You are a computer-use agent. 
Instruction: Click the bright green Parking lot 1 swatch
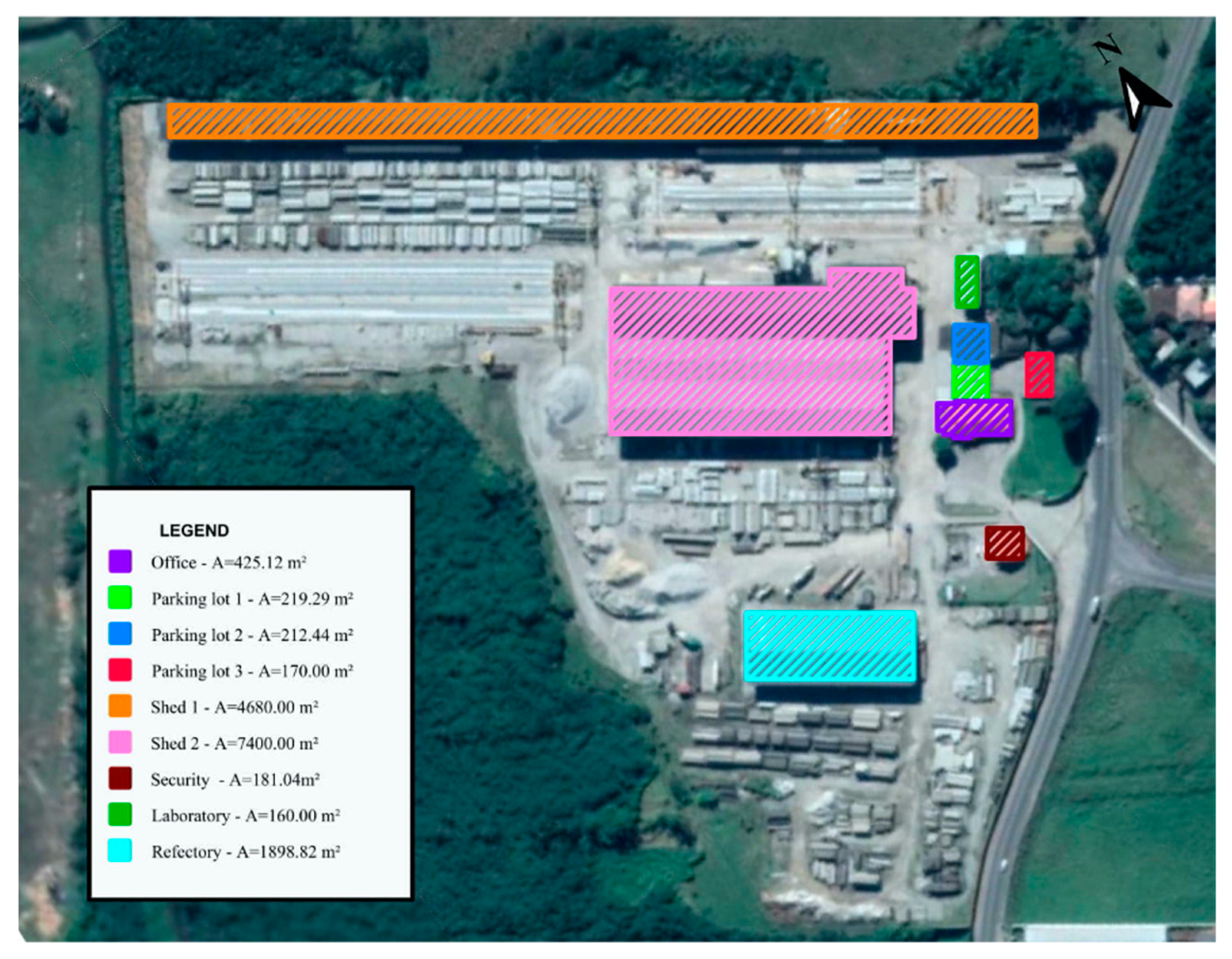tap(119, 597)
